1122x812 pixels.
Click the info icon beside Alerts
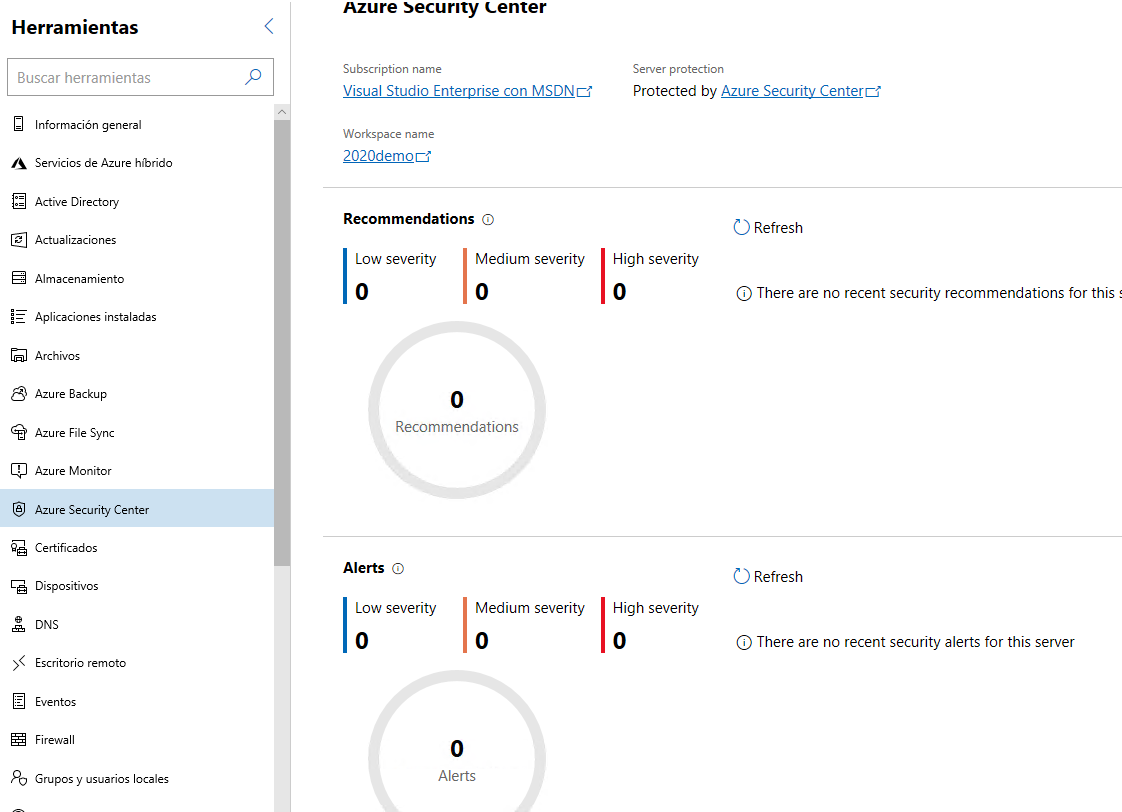[x=398, y=569]
